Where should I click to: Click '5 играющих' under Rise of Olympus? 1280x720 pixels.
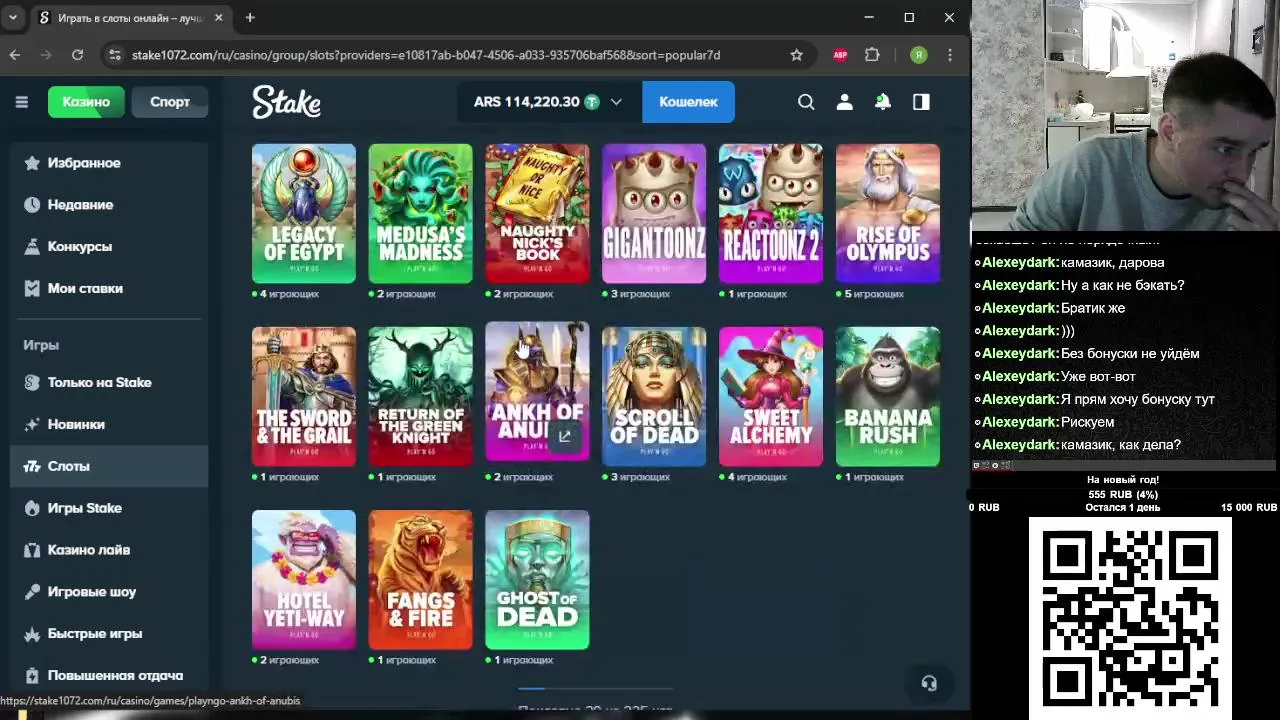(x=875, y=294)
